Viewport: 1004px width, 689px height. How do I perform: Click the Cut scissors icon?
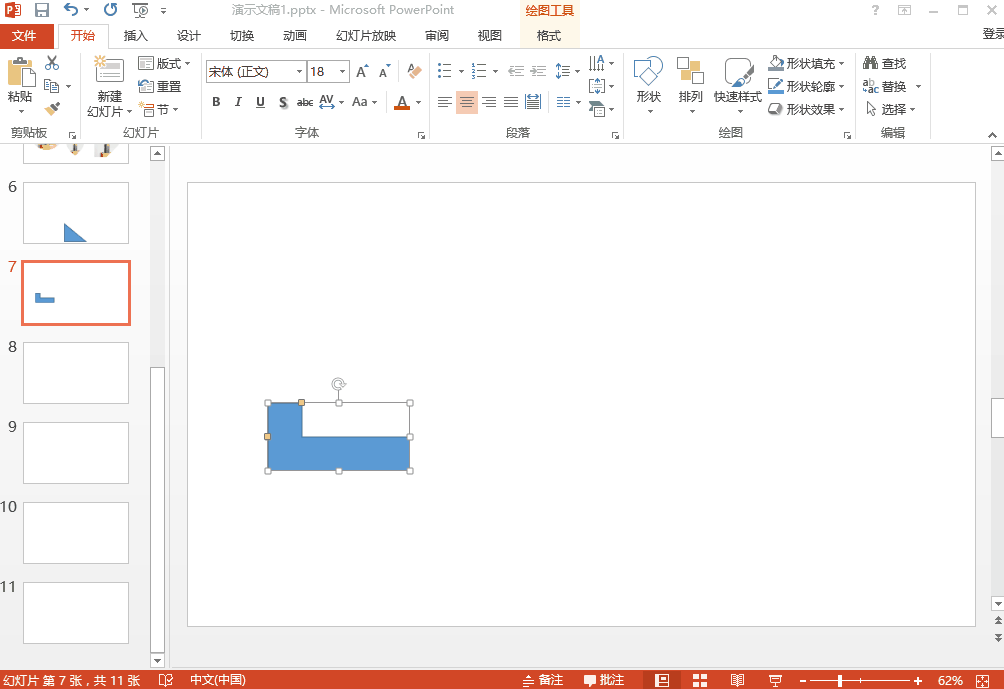[x=52, y=63]
